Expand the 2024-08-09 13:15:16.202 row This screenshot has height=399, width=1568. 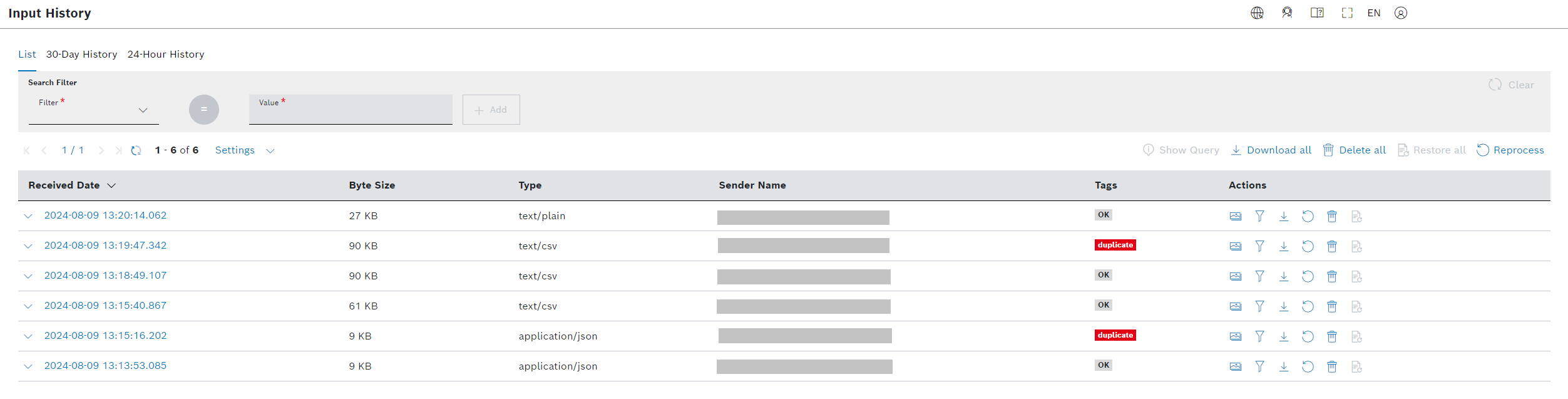[28, 336]
